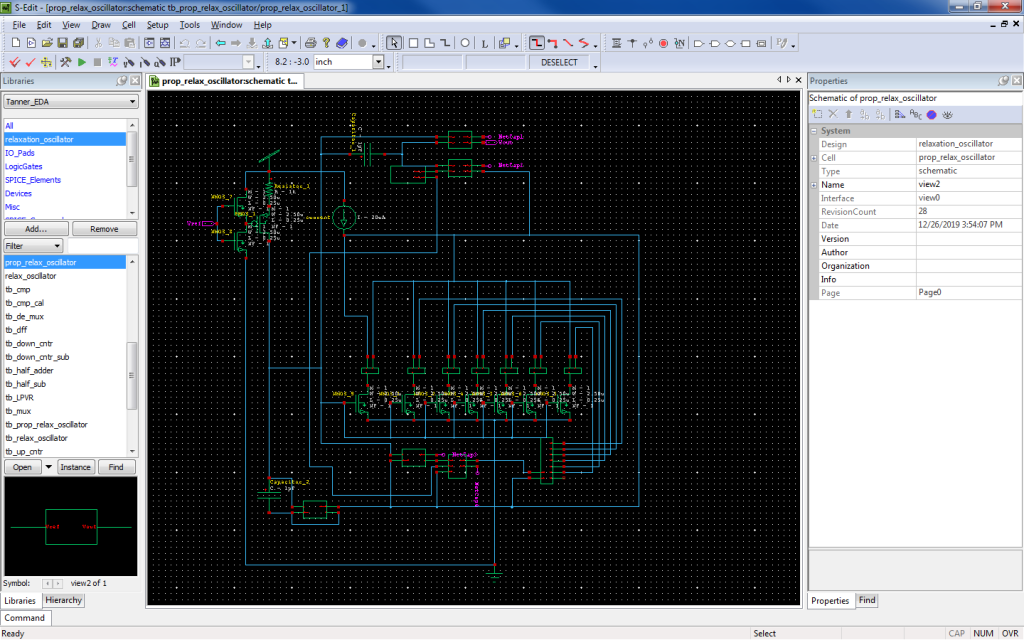Open the Setup menu
Image resolution: width=1024 pixels, height=640 pixels.
(x=156, y=25)
